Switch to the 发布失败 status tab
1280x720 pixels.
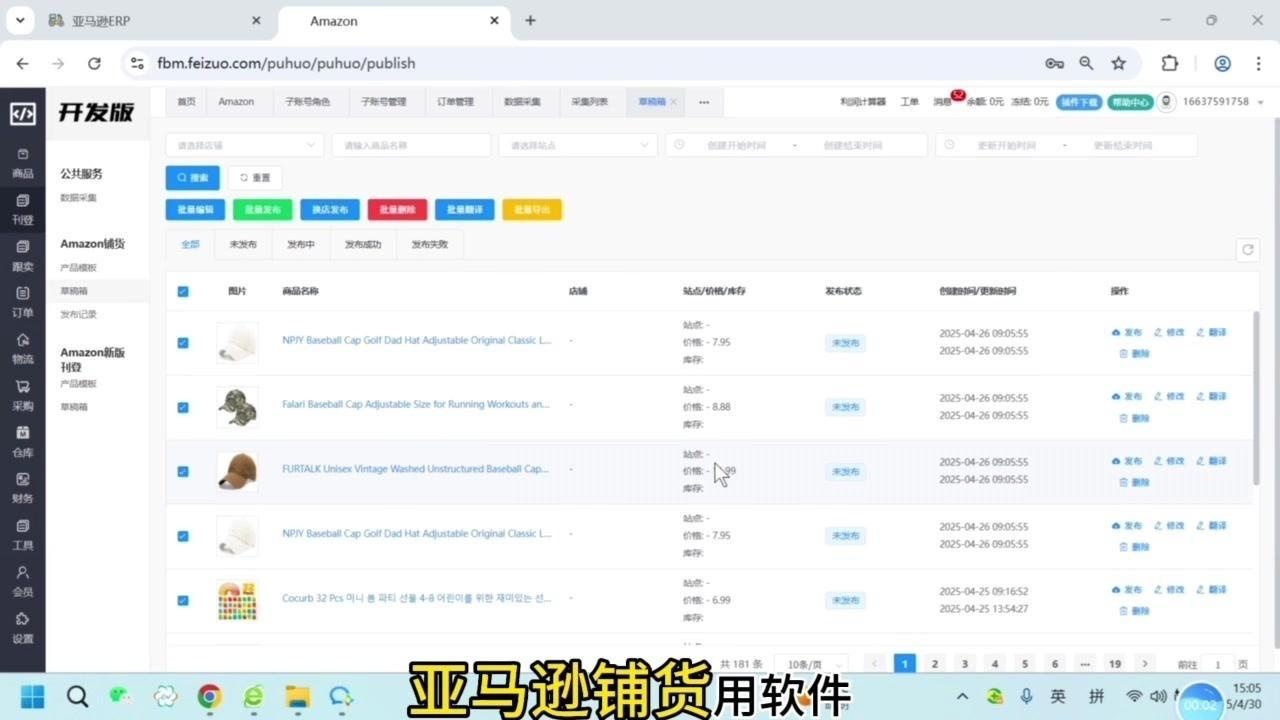430,244
